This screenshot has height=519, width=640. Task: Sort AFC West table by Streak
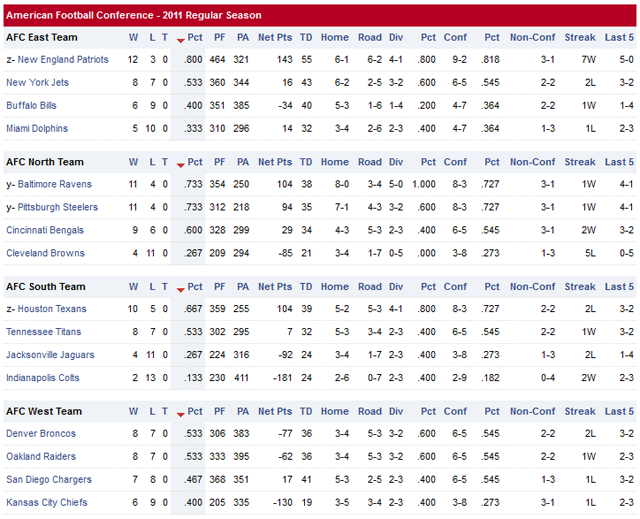(x=580, y=411)
